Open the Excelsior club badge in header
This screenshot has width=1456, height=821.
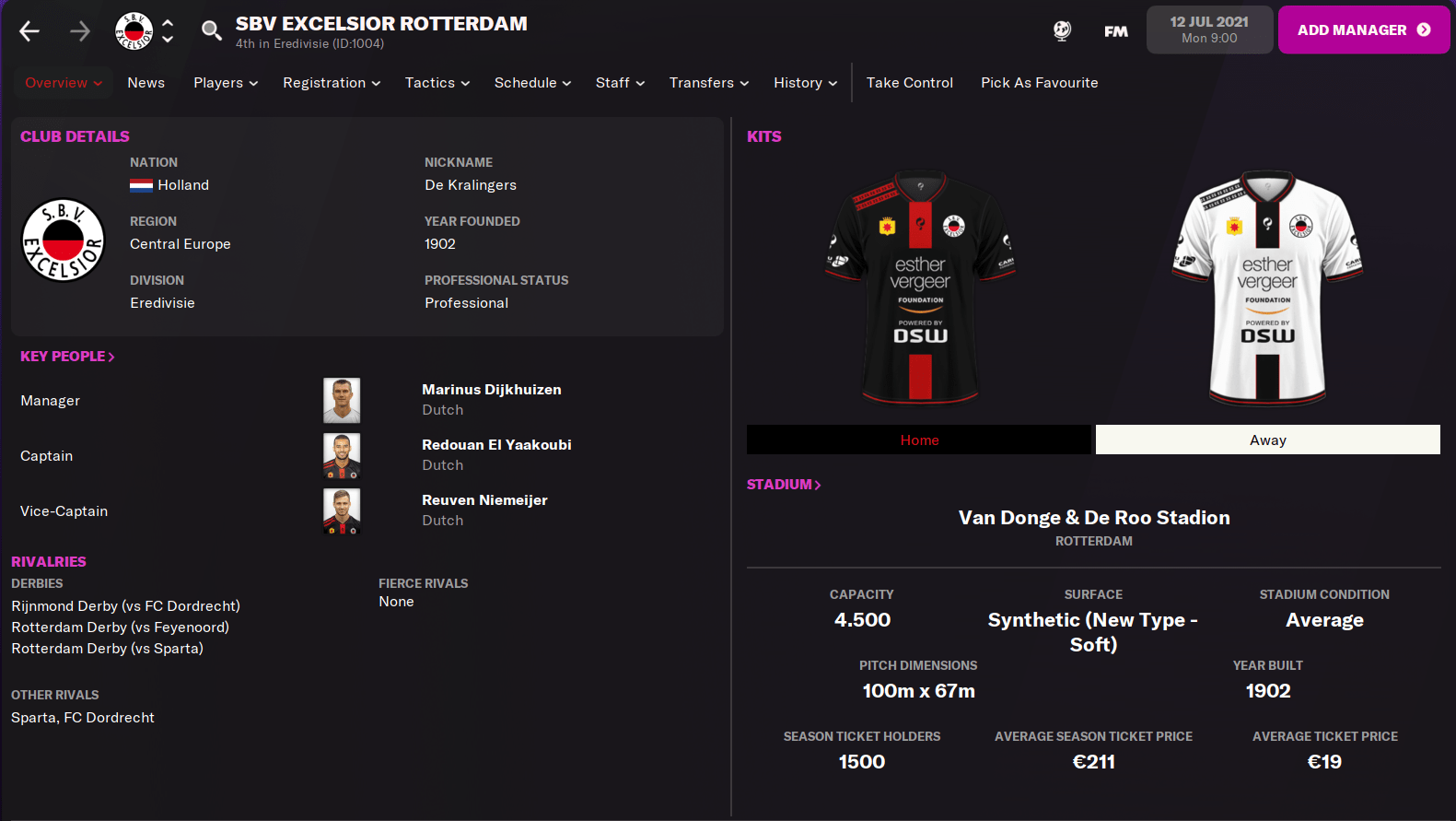point(134,31)
